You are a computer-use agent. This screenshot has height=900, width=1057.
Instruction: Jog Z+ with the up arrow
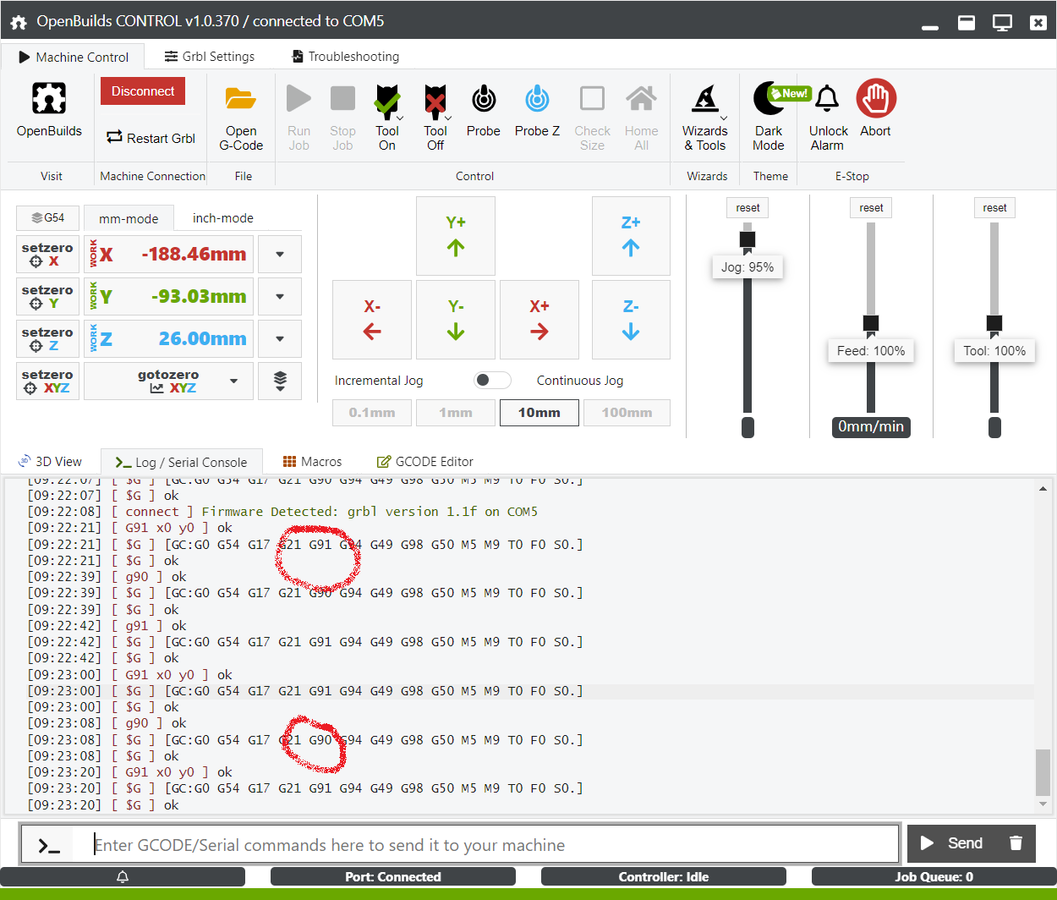(631, 236)
